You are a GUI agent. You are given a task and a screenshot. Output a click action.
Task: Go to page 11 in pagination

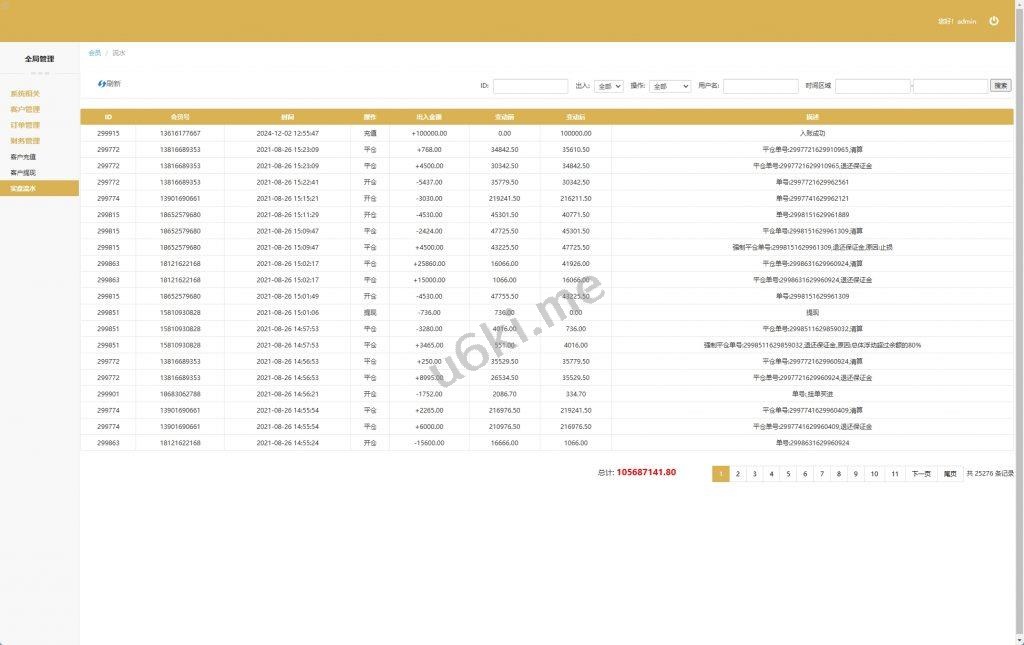pos(895,474)
